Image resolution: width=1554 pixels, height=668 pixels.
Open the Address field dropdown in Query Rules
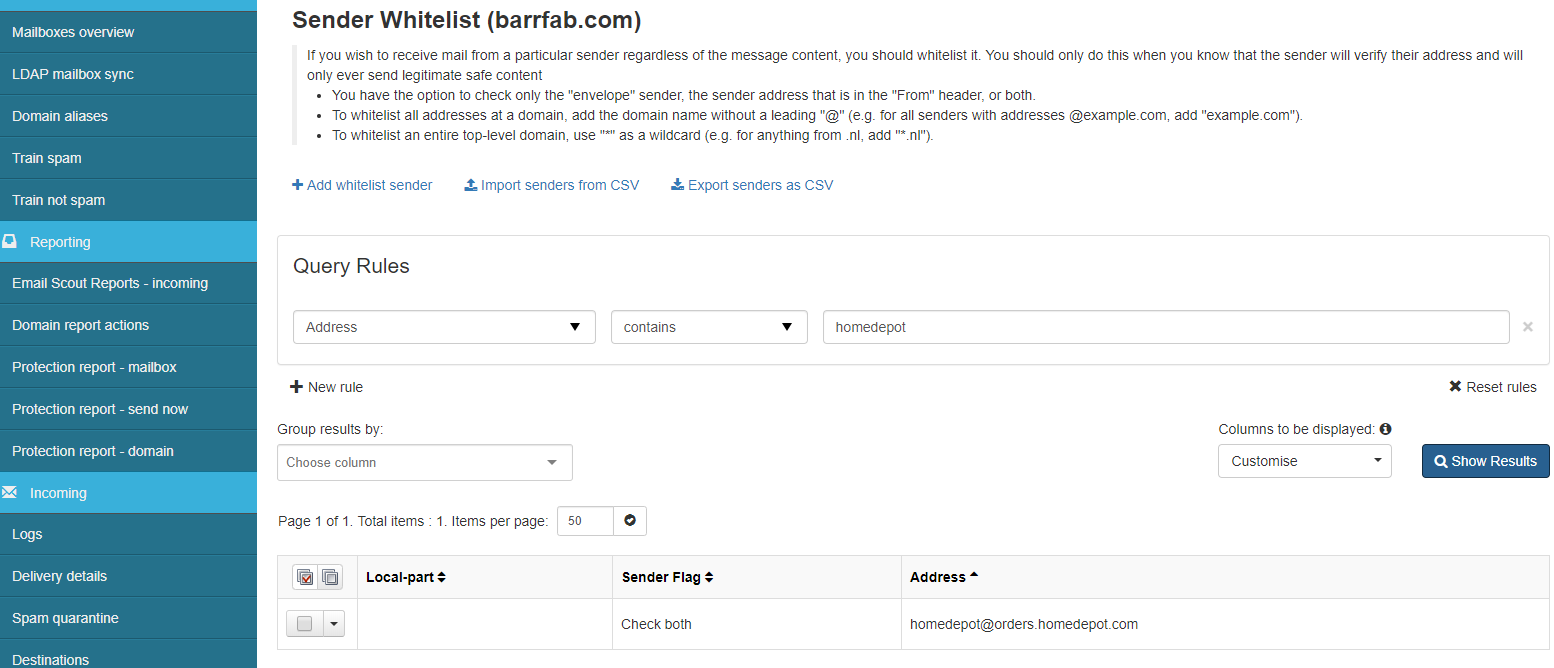[x=444, y=327]
